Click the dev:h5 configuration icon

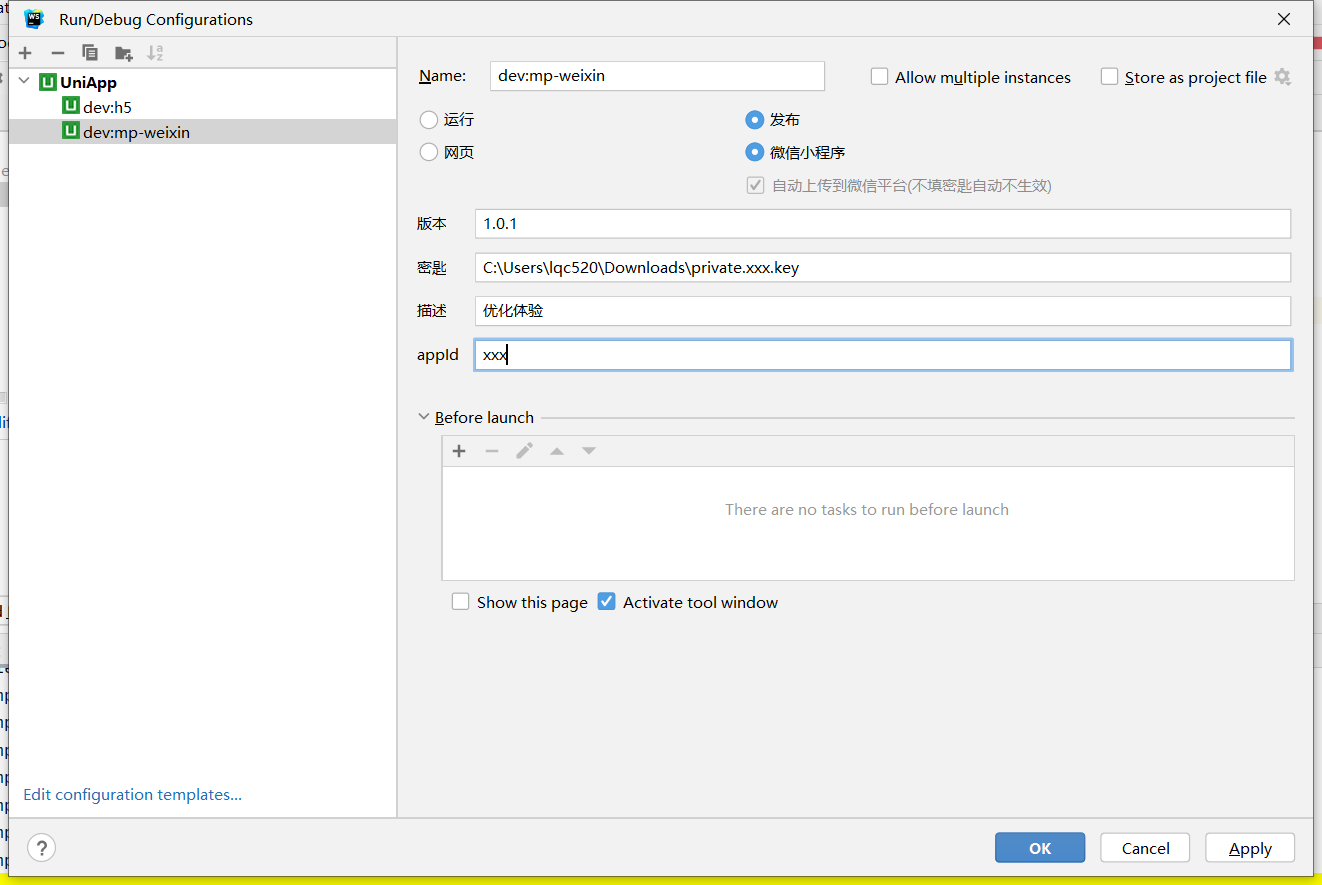pos(70,106)
